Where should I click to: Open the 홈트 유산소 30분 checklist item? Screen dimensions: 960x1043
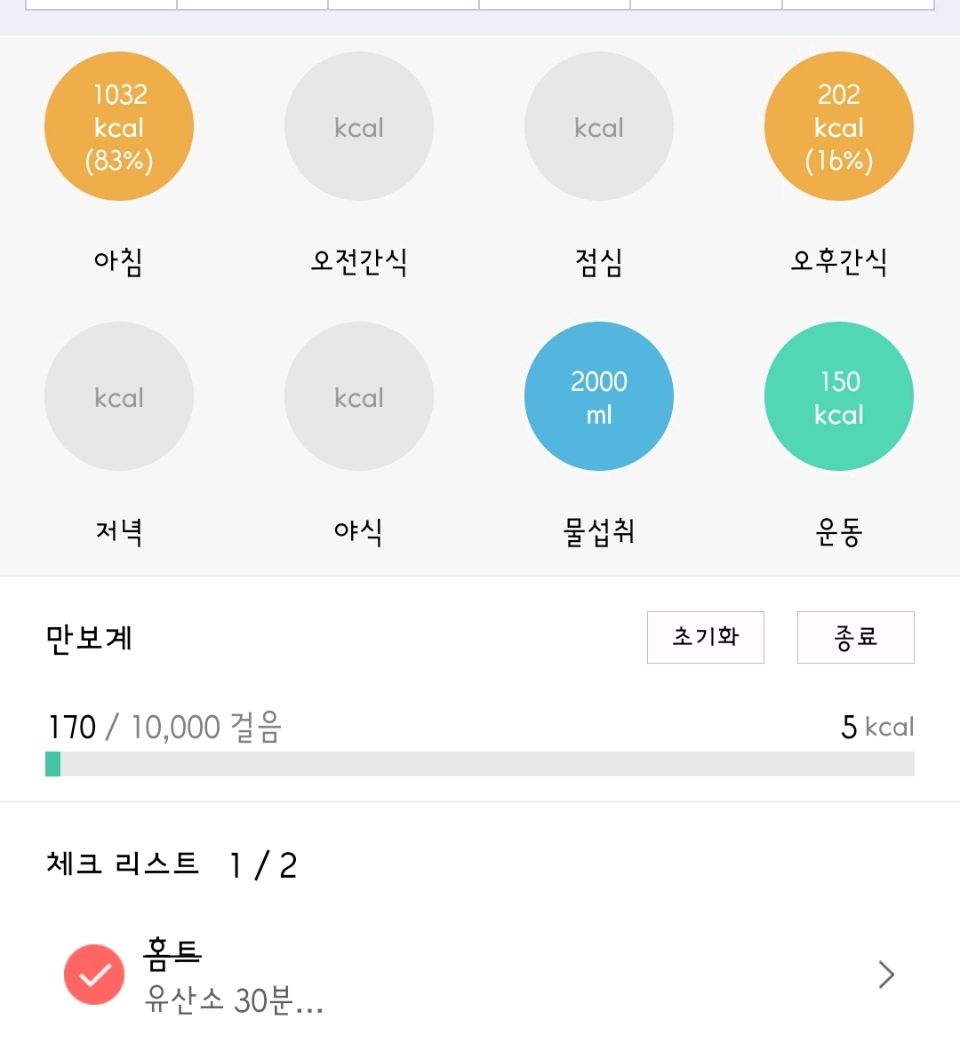coord(480,975)
